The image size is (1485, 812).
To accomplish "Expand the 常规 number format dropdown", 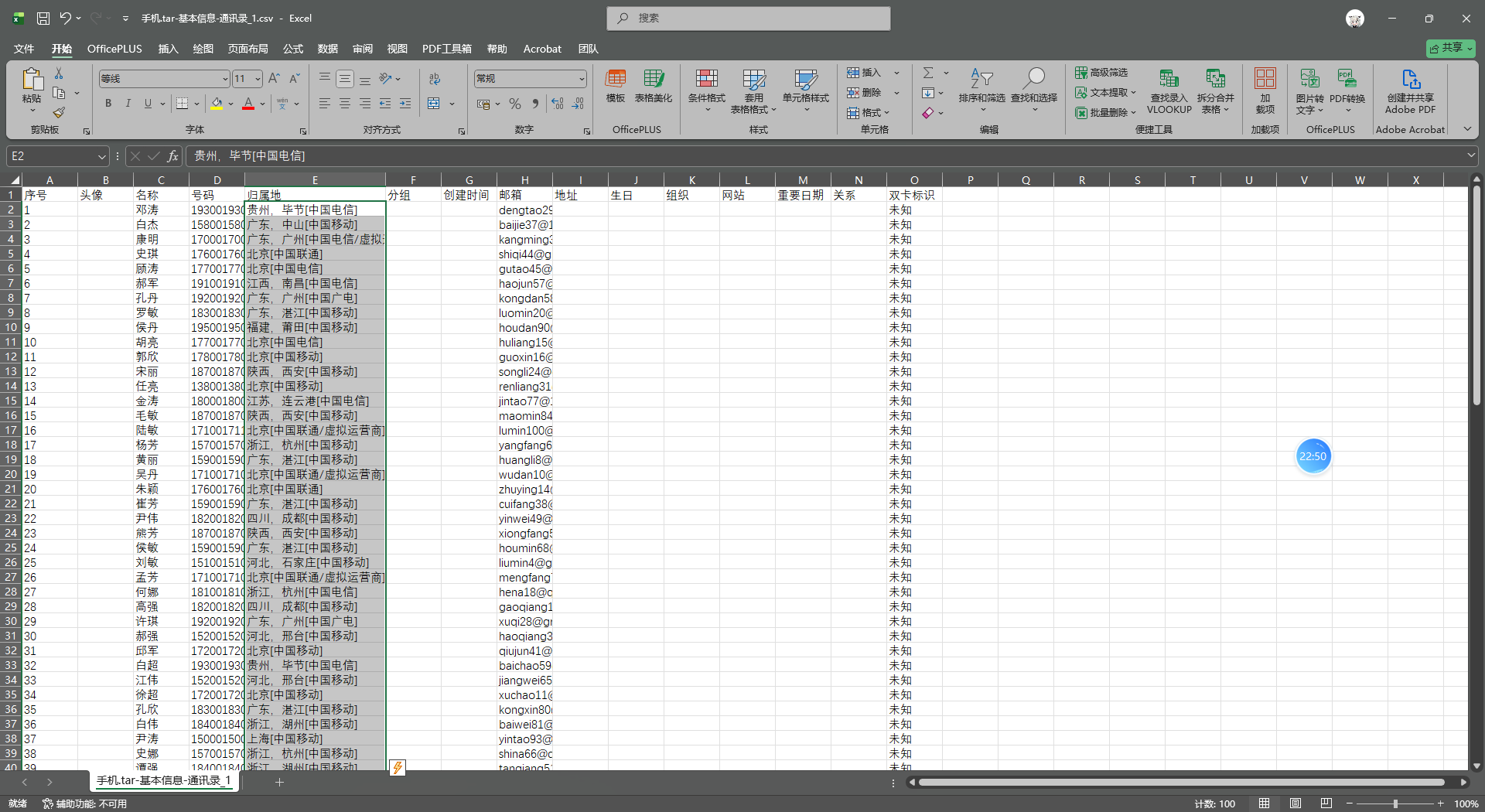I will pos(580,78).
